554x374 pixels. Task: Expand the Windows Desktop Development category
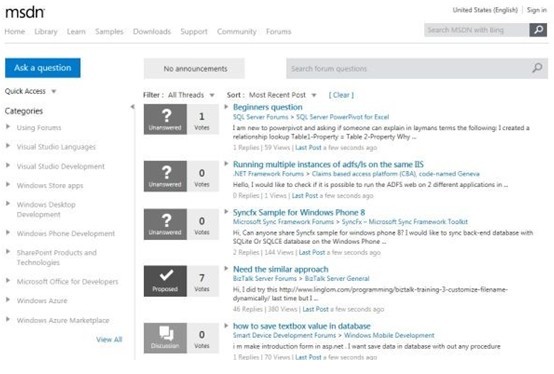click(x=8, y=203)
